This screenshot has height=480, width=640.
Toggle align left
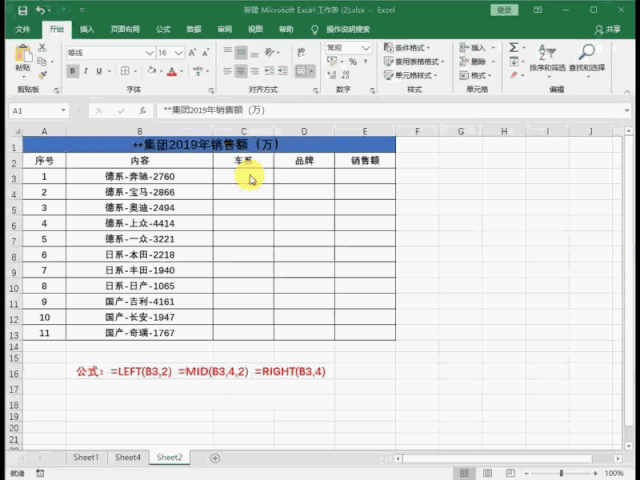coord(228,71)
